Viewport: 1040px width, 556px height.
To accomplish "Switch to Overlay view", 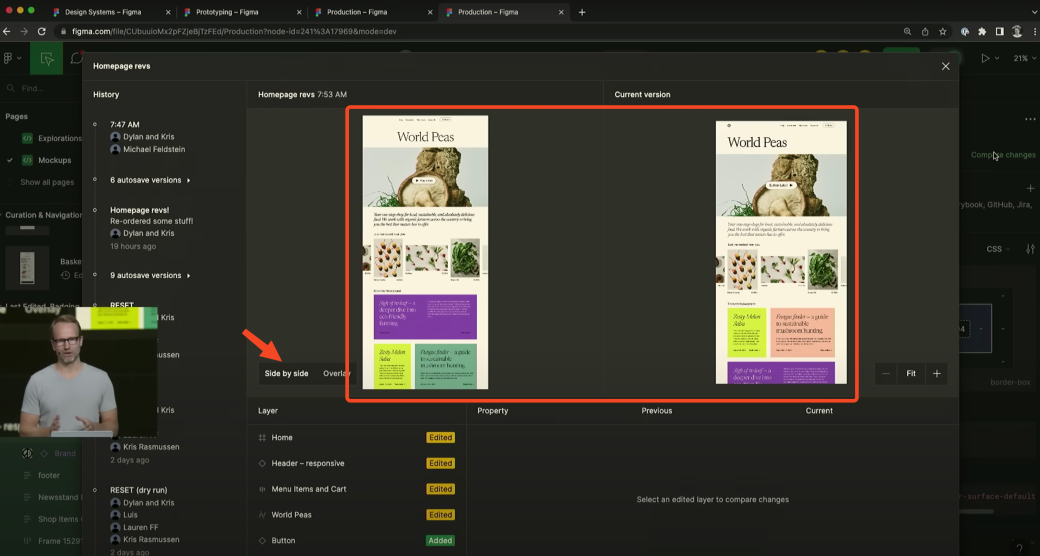I will (336, 374).
